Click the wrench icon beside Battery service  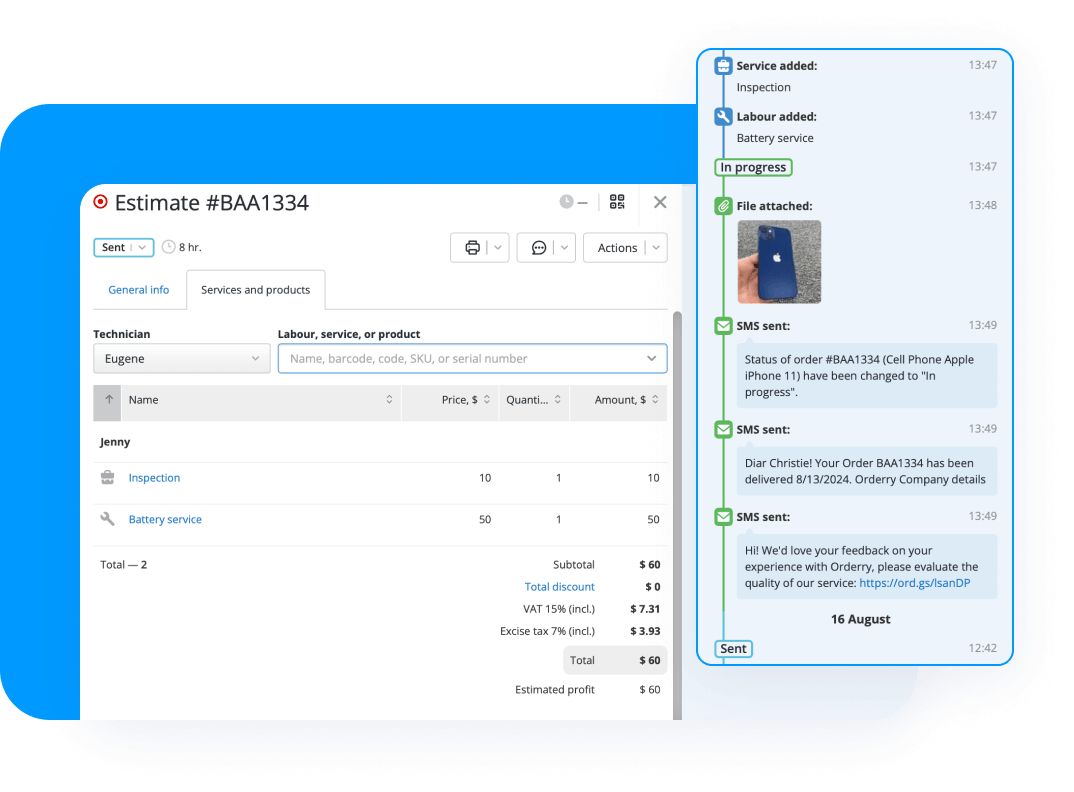(107, 519)
